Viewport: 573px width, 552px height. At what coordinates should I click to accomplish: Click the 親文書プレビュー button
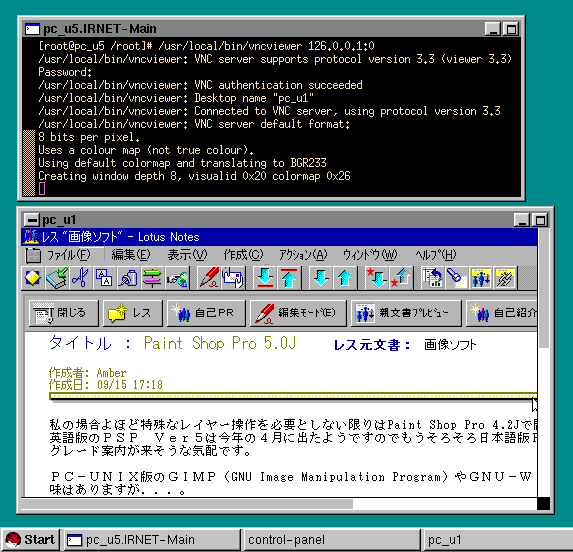coord(406,313)
